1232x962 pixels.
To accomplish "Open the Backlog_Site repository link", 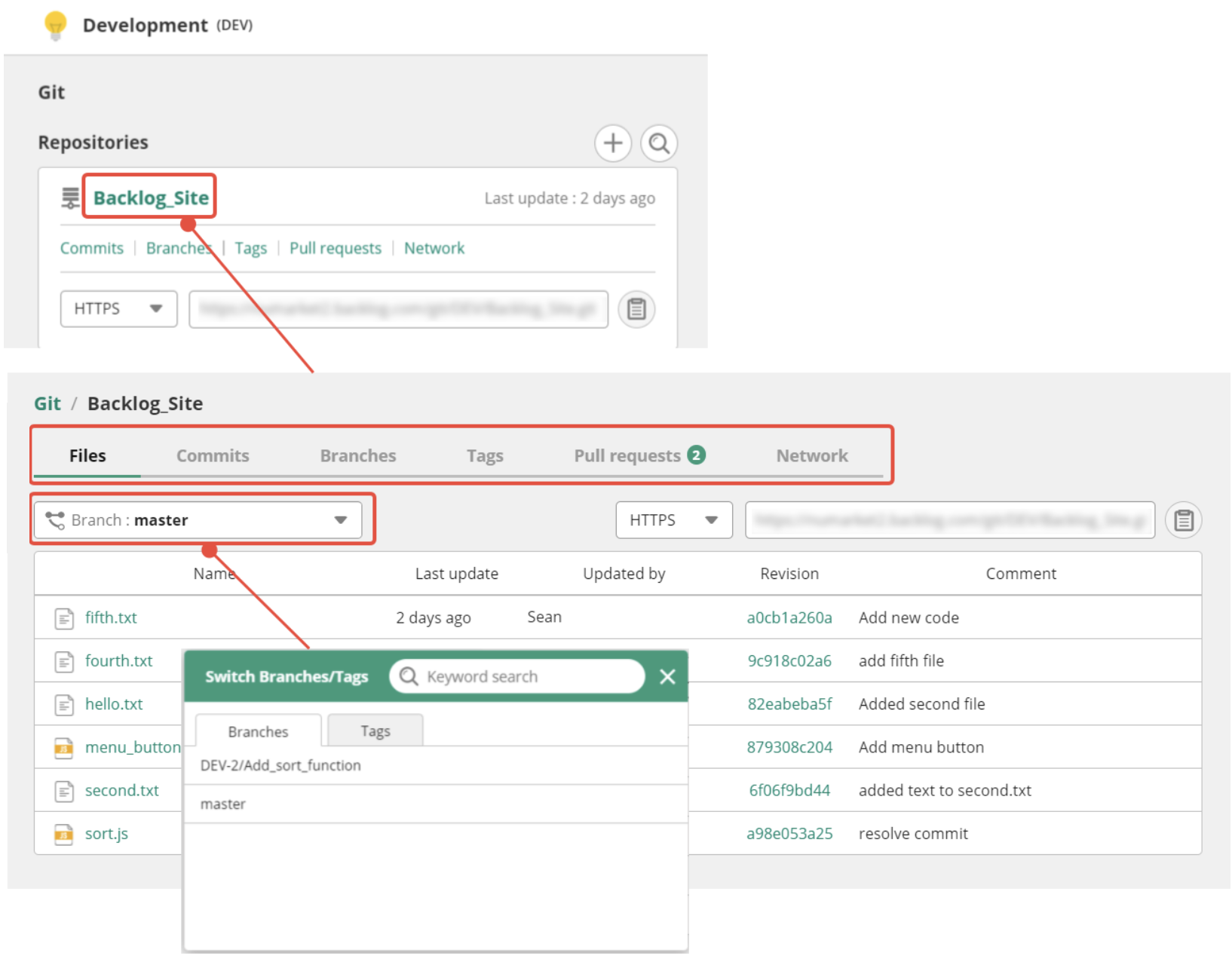I will point(151,198).
